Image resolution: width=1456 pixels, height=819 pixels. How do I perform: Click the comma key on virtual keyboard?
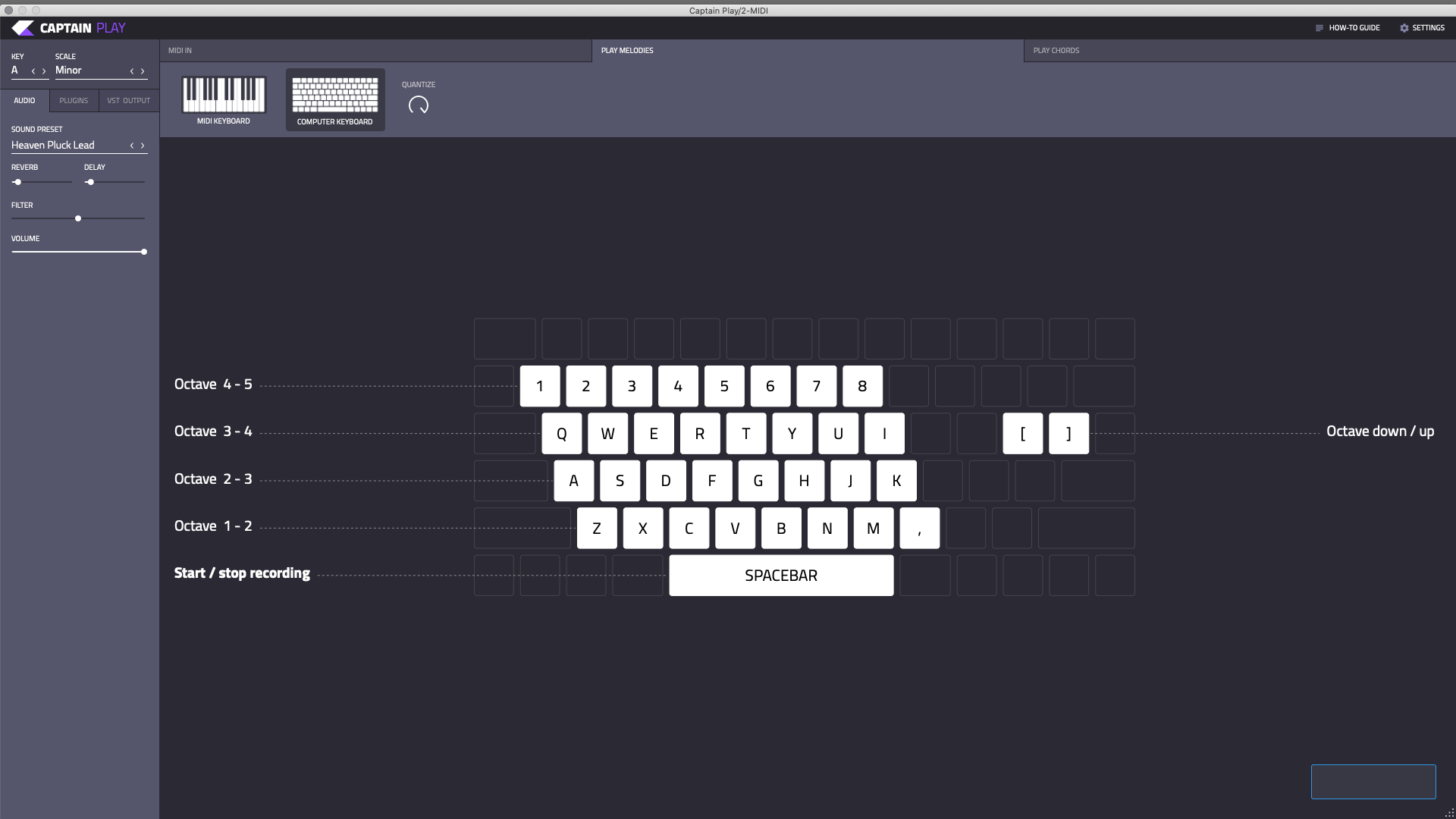(920, 529)
